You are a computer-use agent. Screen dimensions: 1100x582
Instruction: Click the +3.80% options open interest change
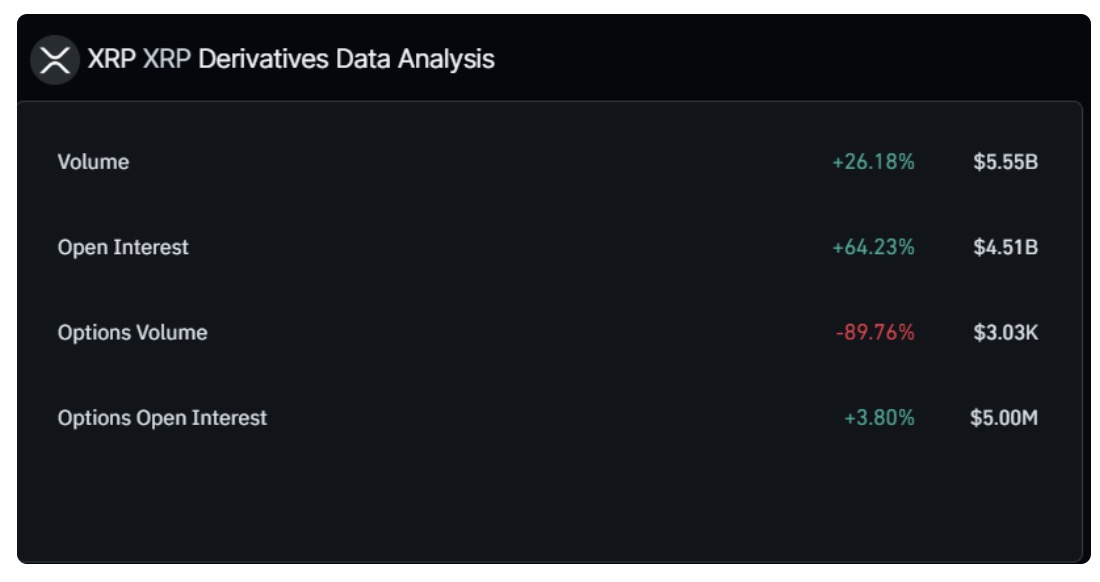[x=880, y=418]
